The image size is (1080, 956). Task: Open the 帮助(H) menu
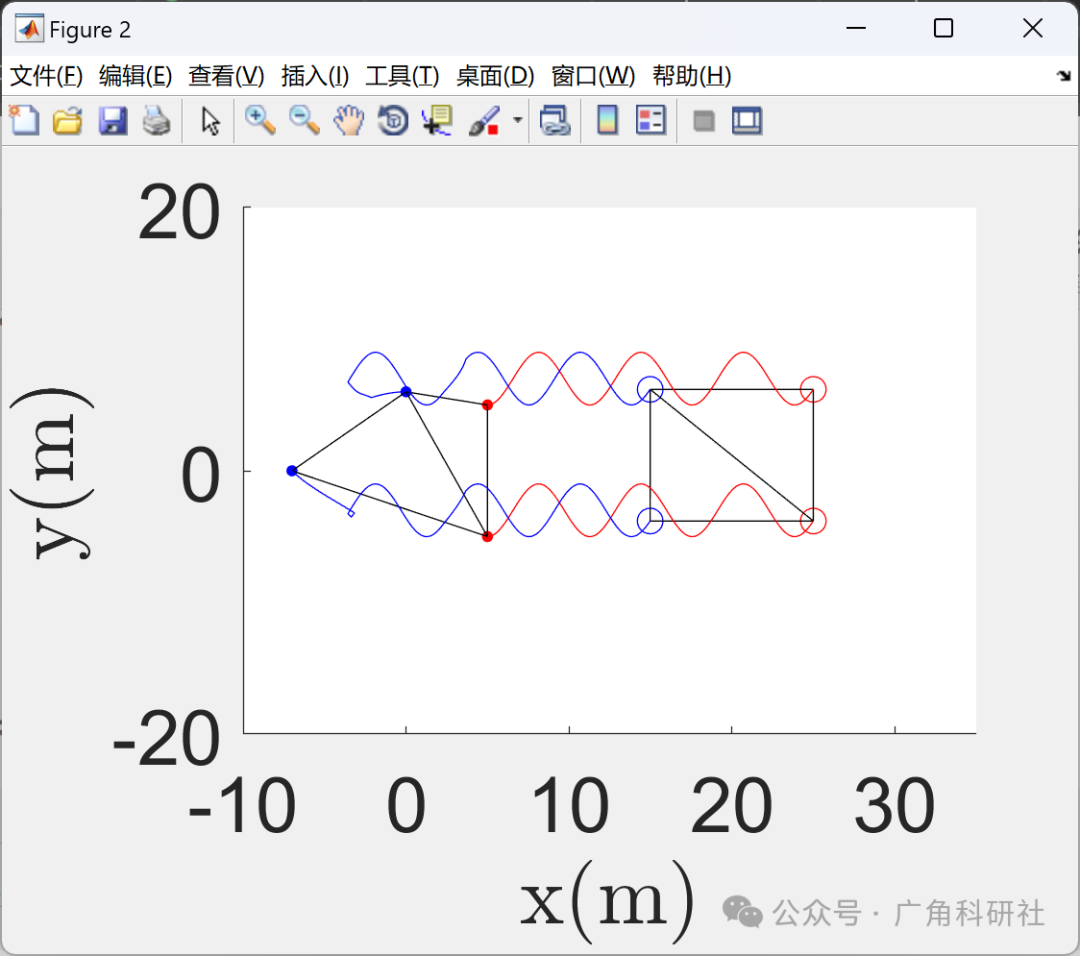pos(692,76)
